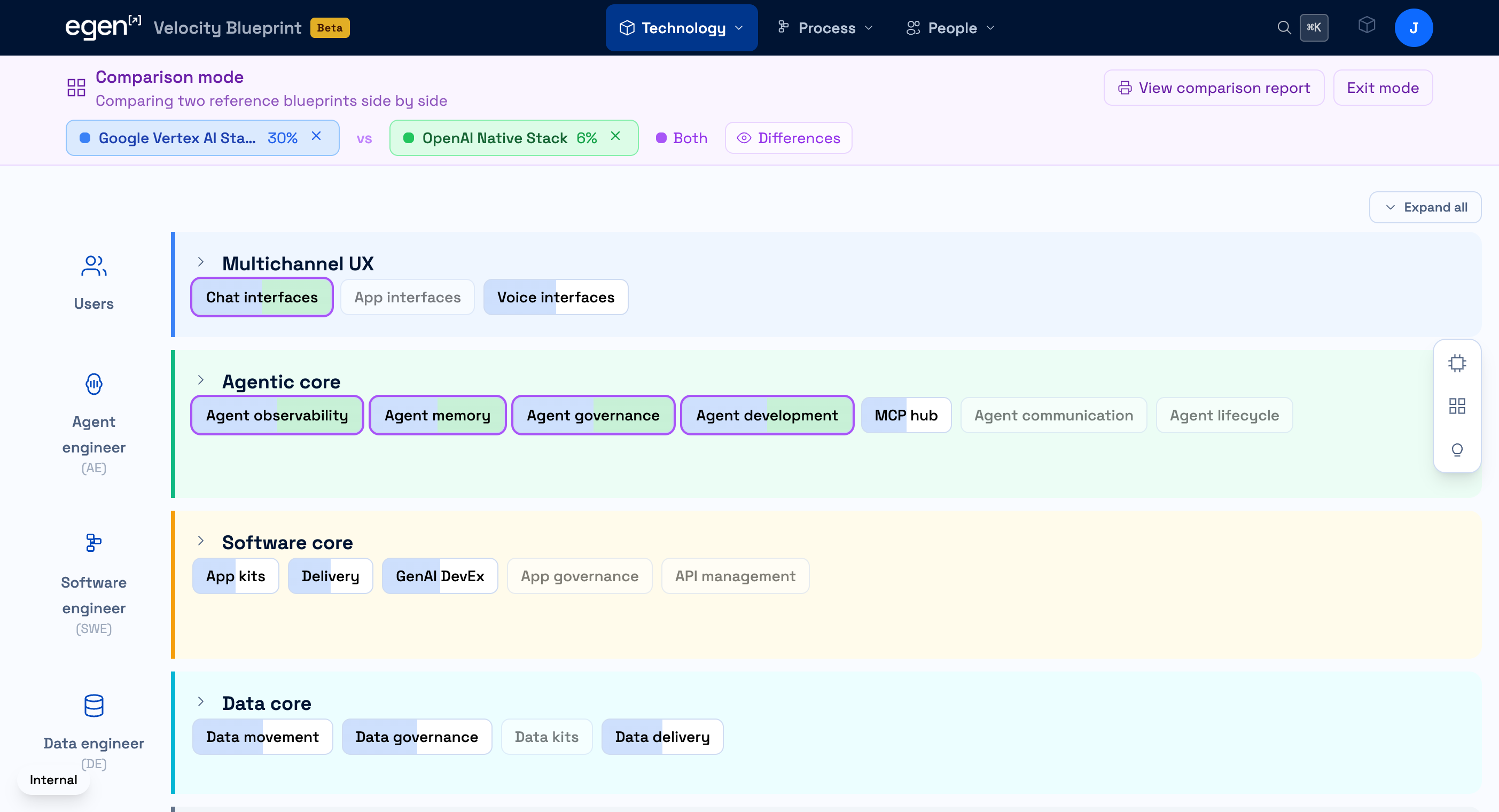Click the search magnifier icon
This screenshot has height=812, width=1499.
tap(1284, 27)
